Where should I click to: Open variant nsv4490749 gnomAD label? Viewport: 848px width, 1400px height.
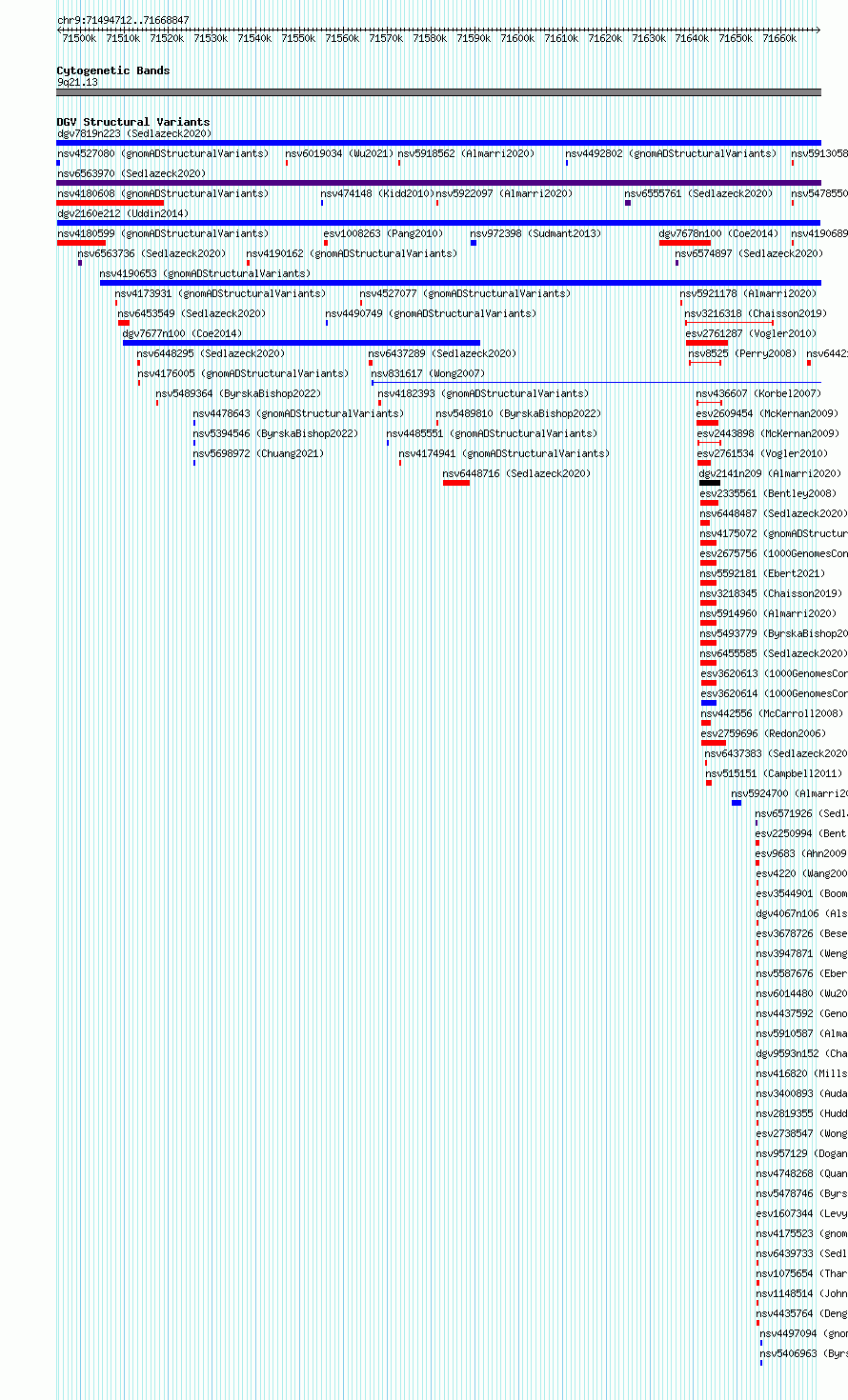[432, 313]
